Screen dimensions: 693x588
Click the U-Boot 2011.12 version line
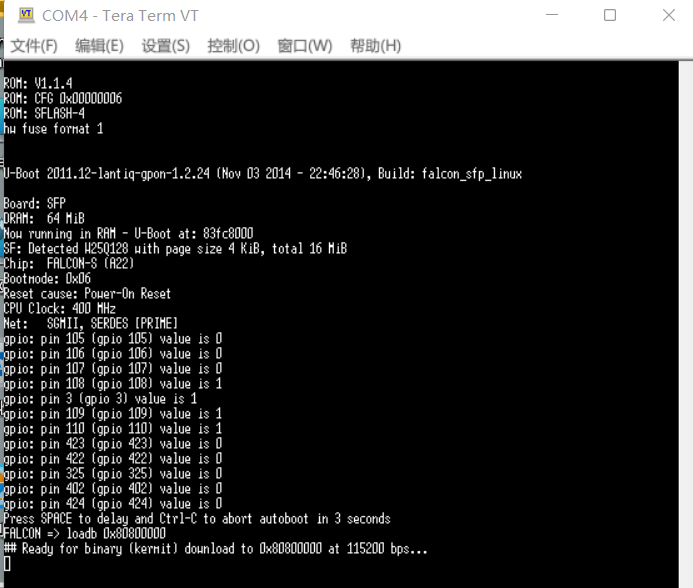[262, 174]
